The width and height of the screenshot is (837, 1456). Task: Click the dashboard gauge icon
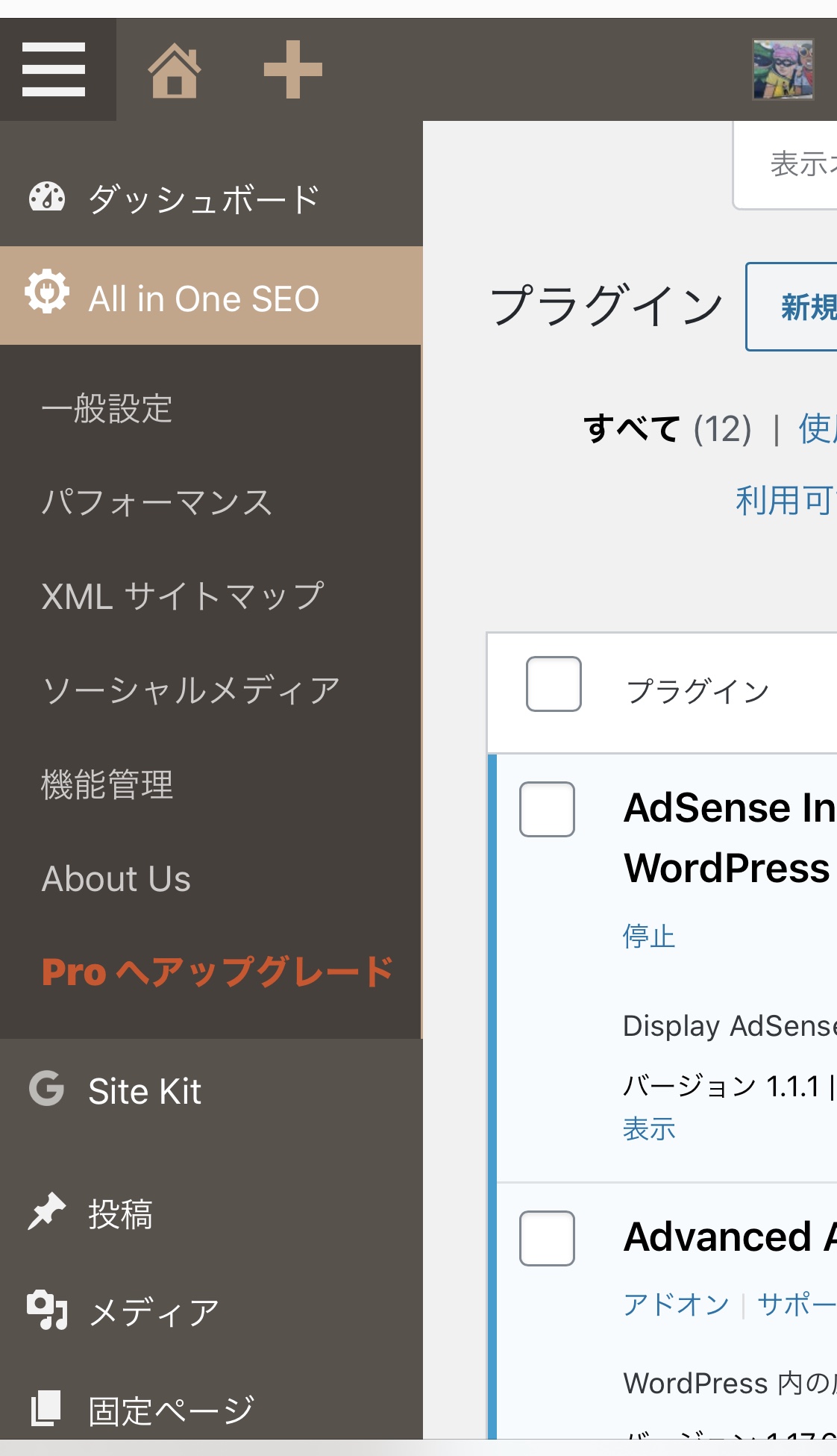pos(47,198)
